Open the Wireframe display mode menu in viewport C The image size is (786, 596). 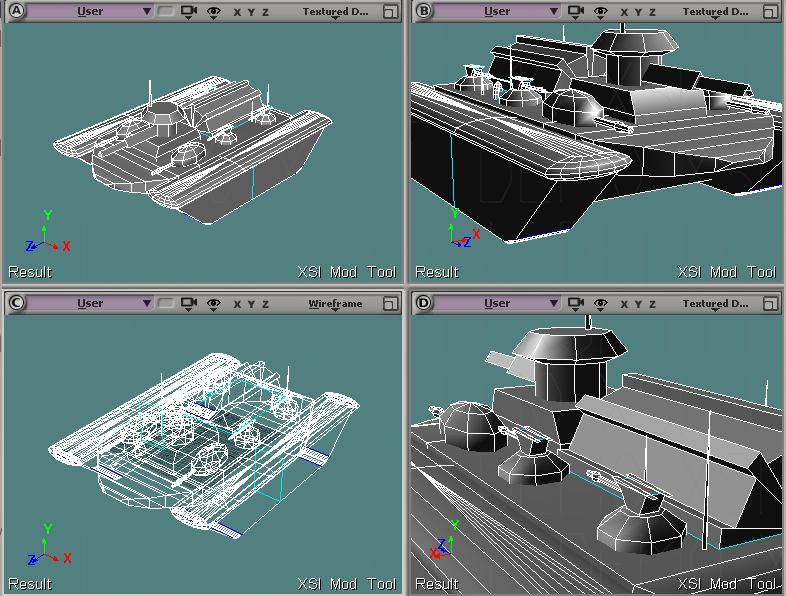[335, 304]
